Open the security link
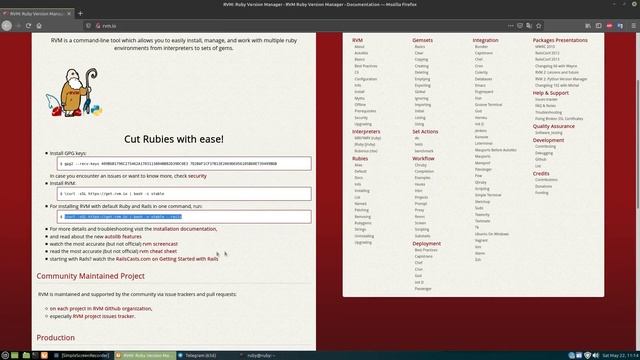 click(197, 176)
